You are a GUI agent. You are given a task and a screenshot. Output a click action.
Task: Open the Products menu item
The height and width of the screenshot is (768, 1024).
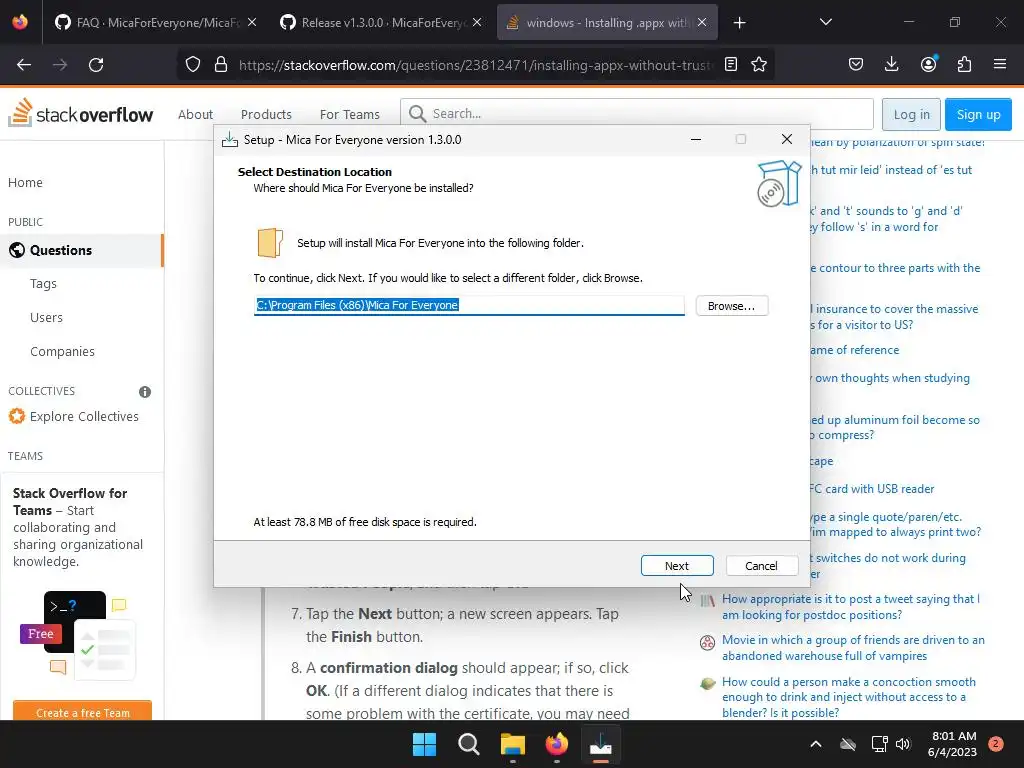266,114
